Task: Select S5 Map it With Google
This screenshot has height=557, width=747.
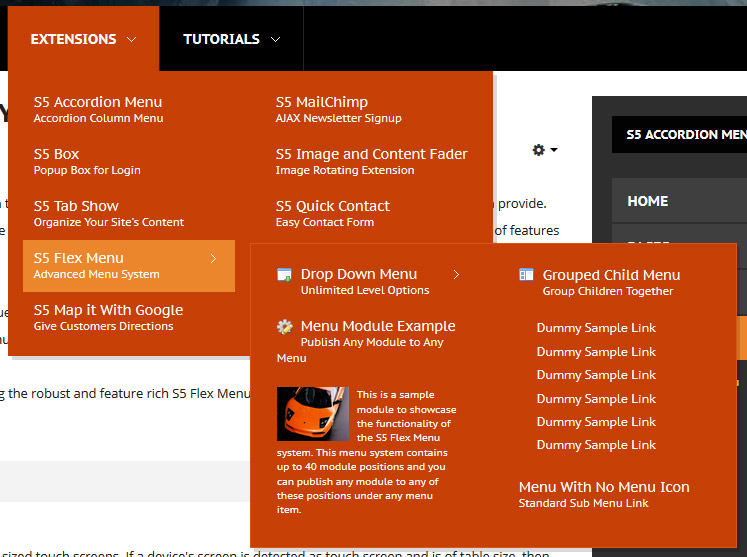Action: point(108,316)
